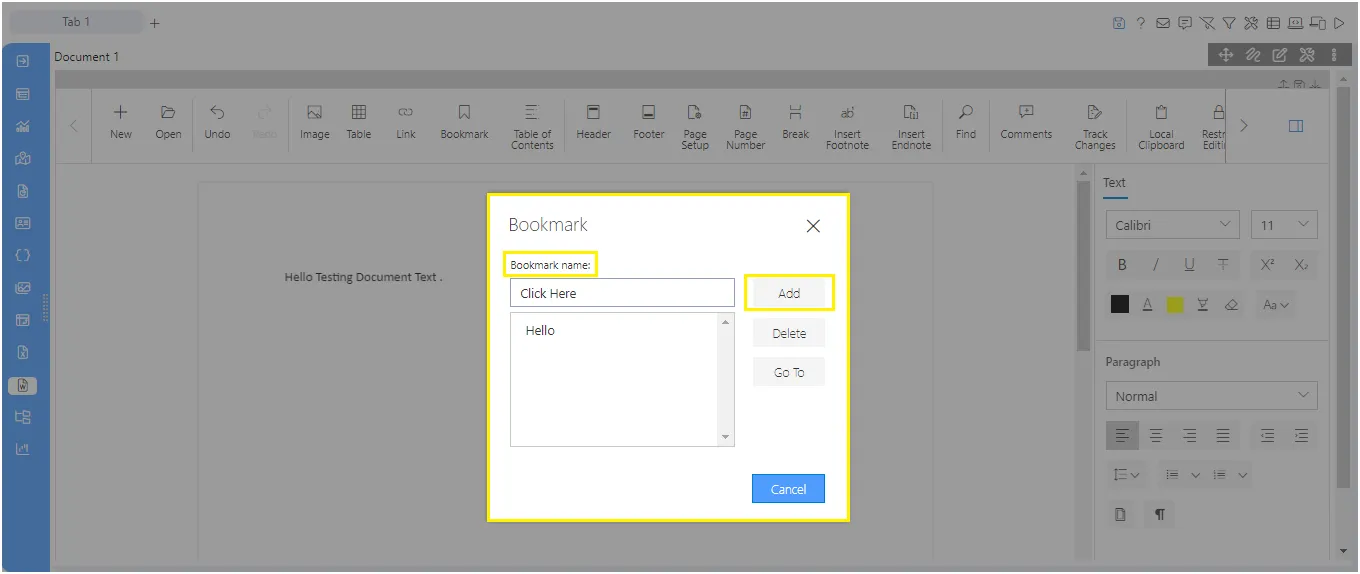Screen dimensions: 1360x574
Task: Click the Local Clipboard toolbar icon
Action: (1161, 126)
